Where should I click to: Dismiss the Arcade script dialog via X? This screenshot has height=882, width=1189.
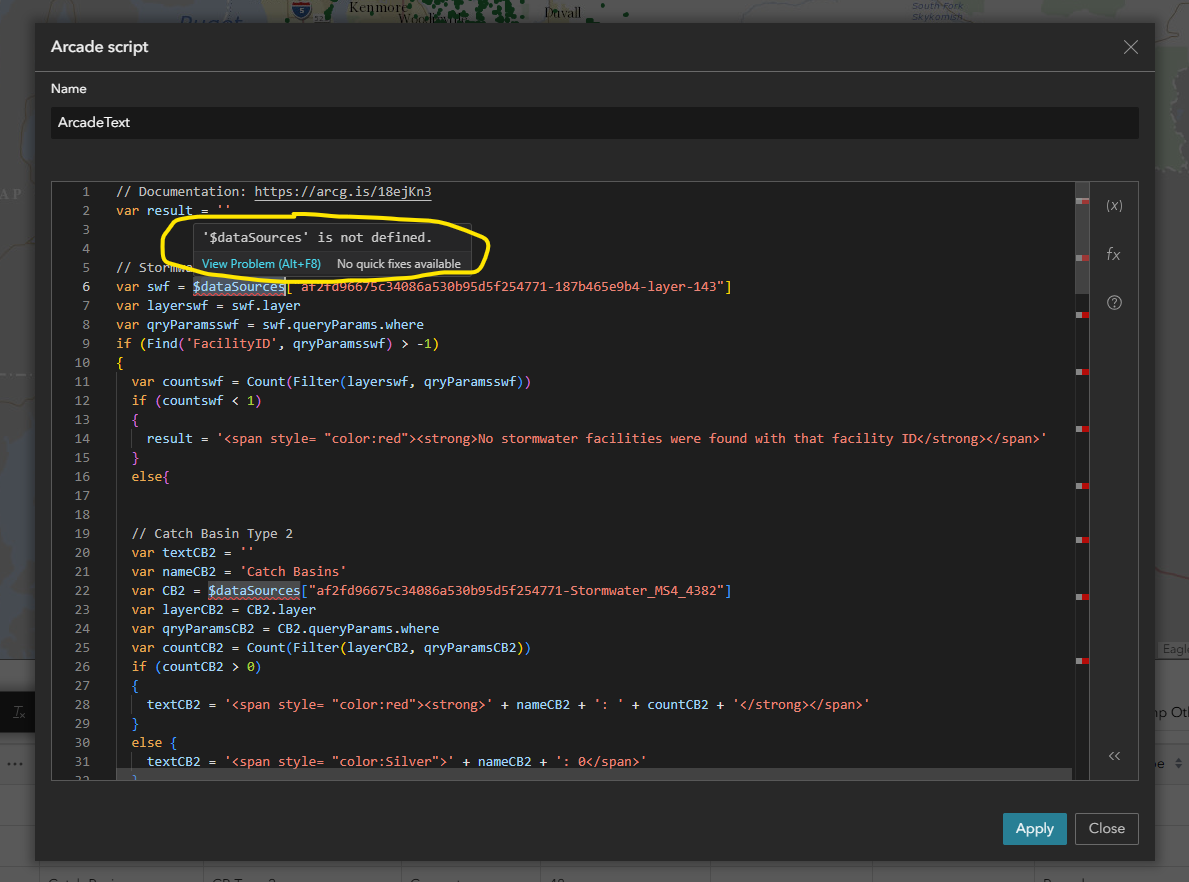click(1130, 47)
